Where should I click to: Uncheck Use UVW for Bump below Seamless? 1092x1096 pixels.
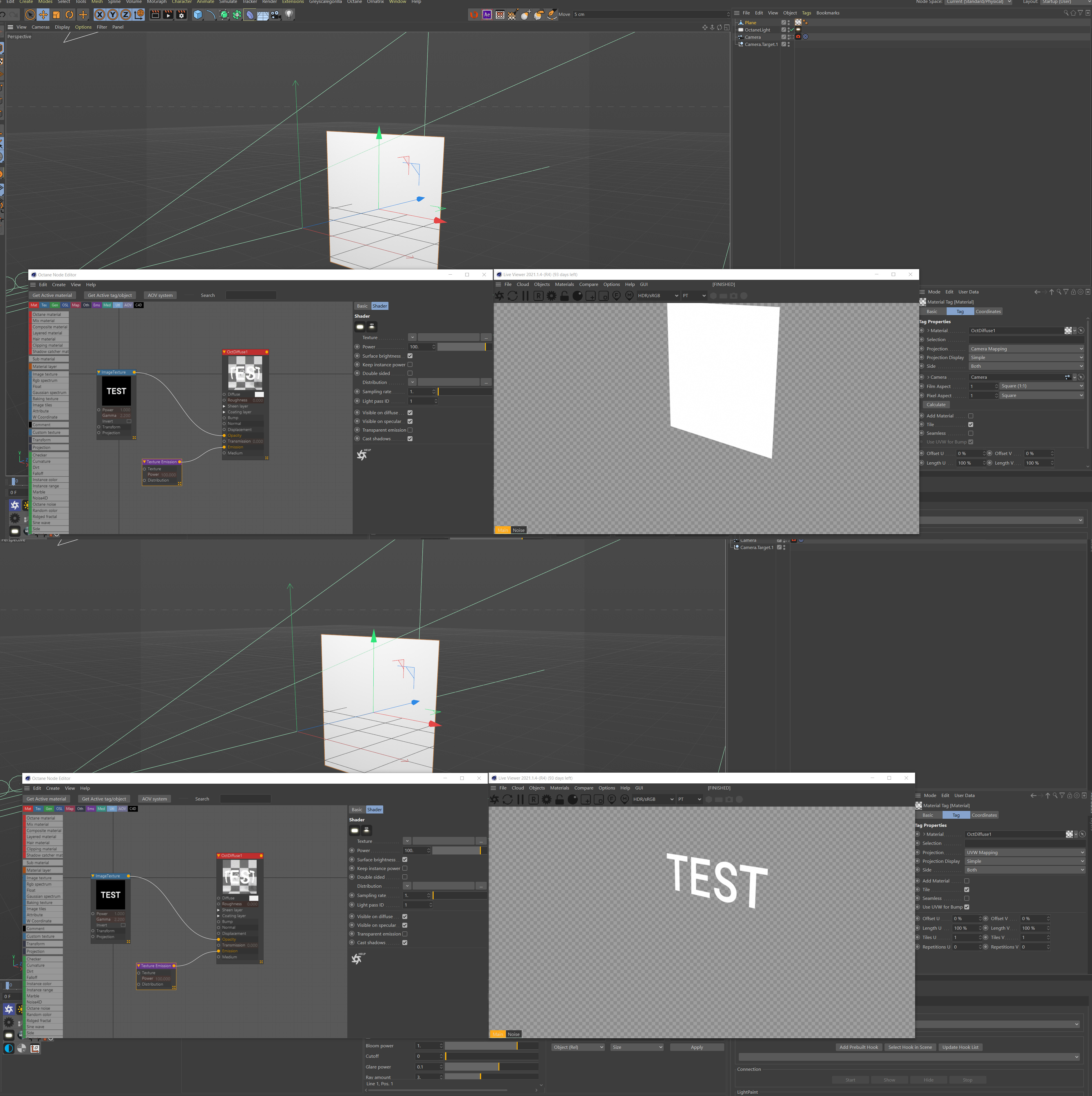pyautogui.click(x=967, y=907)
